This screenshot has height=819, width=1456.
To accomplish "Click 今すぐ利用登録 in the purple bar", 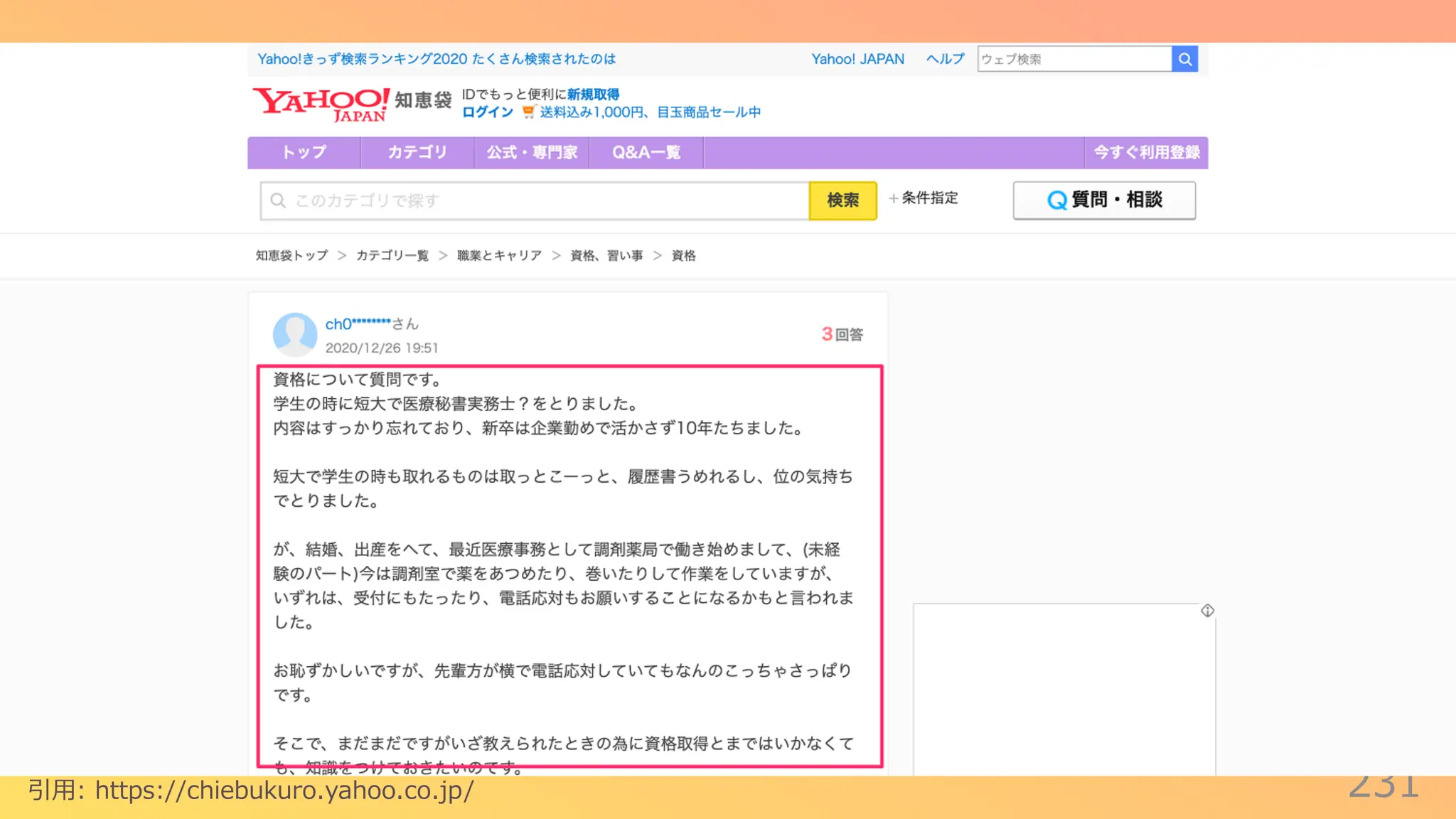I will tap(1146, 152).
